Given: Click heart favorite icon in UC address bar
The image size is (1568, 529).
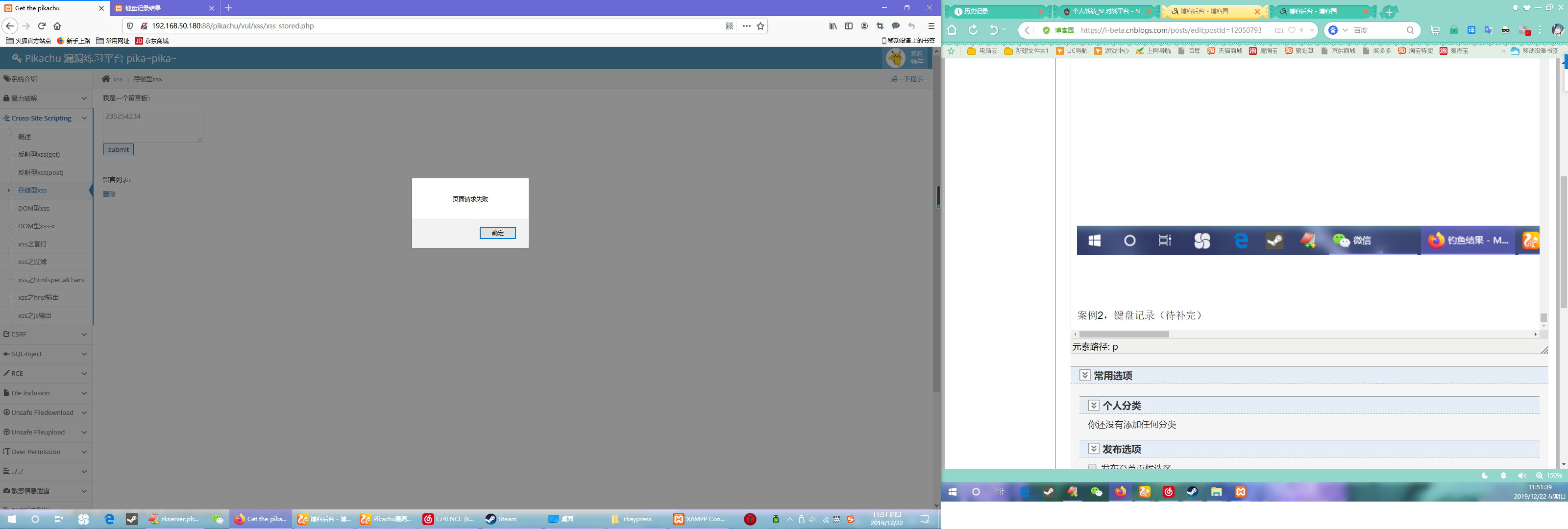Looking at the screenshot, I should [1291, 30].
